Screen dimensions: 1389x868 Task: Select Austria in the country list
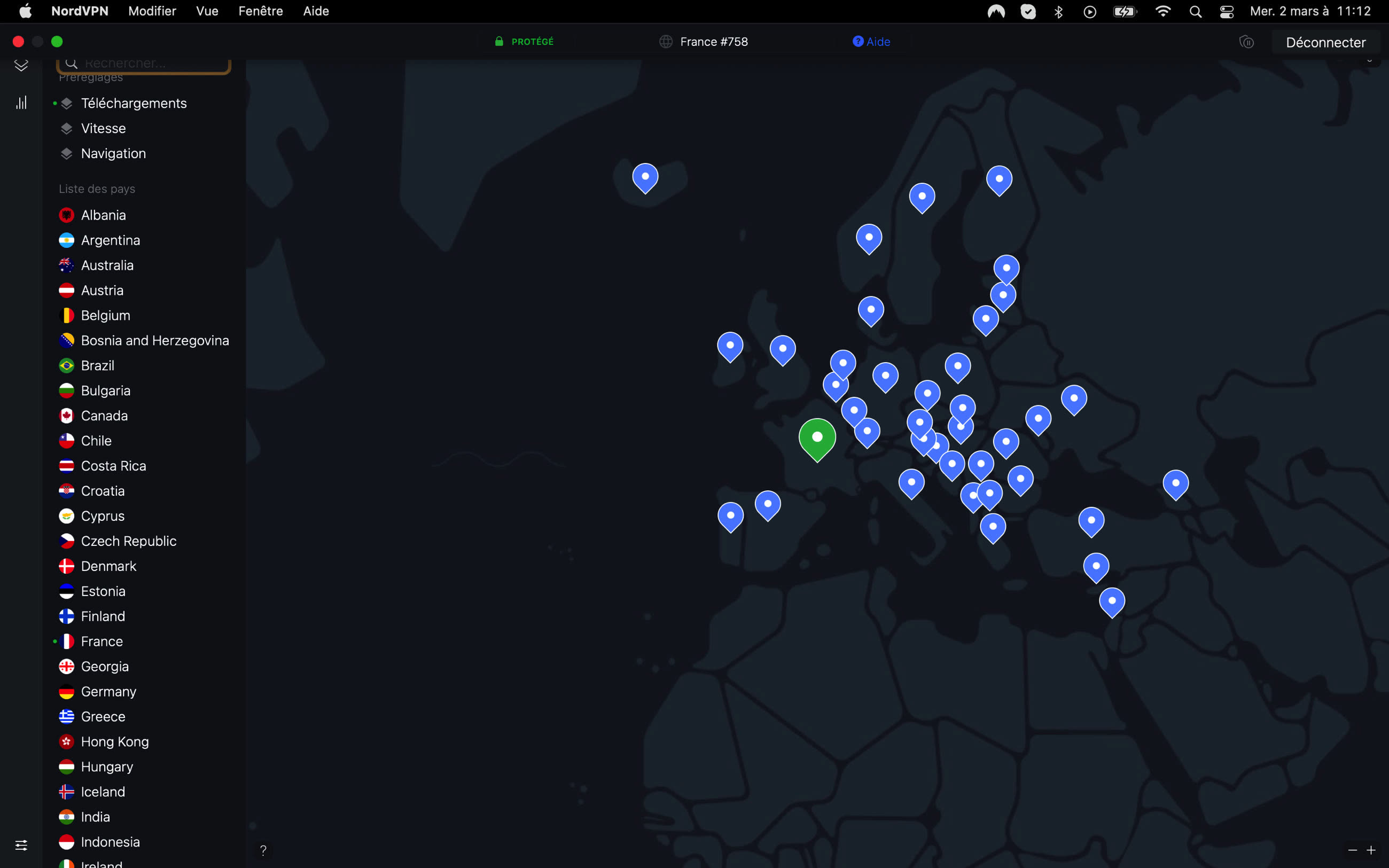[x=102, y=291]
